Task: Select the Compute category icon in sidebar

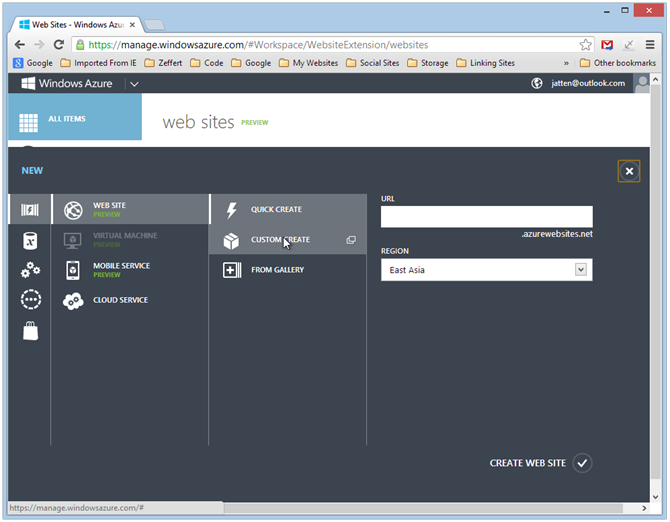Action: click(x=30, y=209)
